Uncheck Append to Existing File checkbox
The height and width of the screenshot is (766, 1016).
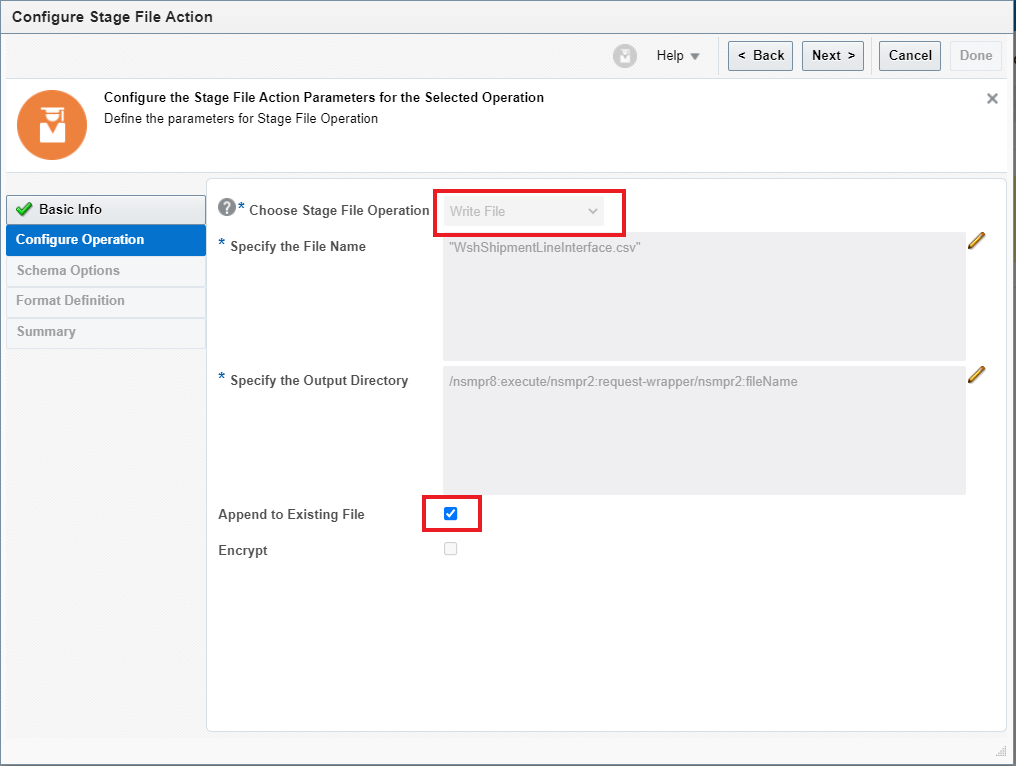450,514
